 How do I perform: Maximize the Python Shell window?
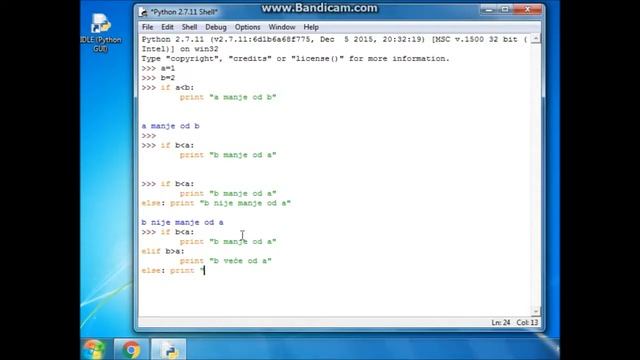pyautogui.click(x=505, y=9)
